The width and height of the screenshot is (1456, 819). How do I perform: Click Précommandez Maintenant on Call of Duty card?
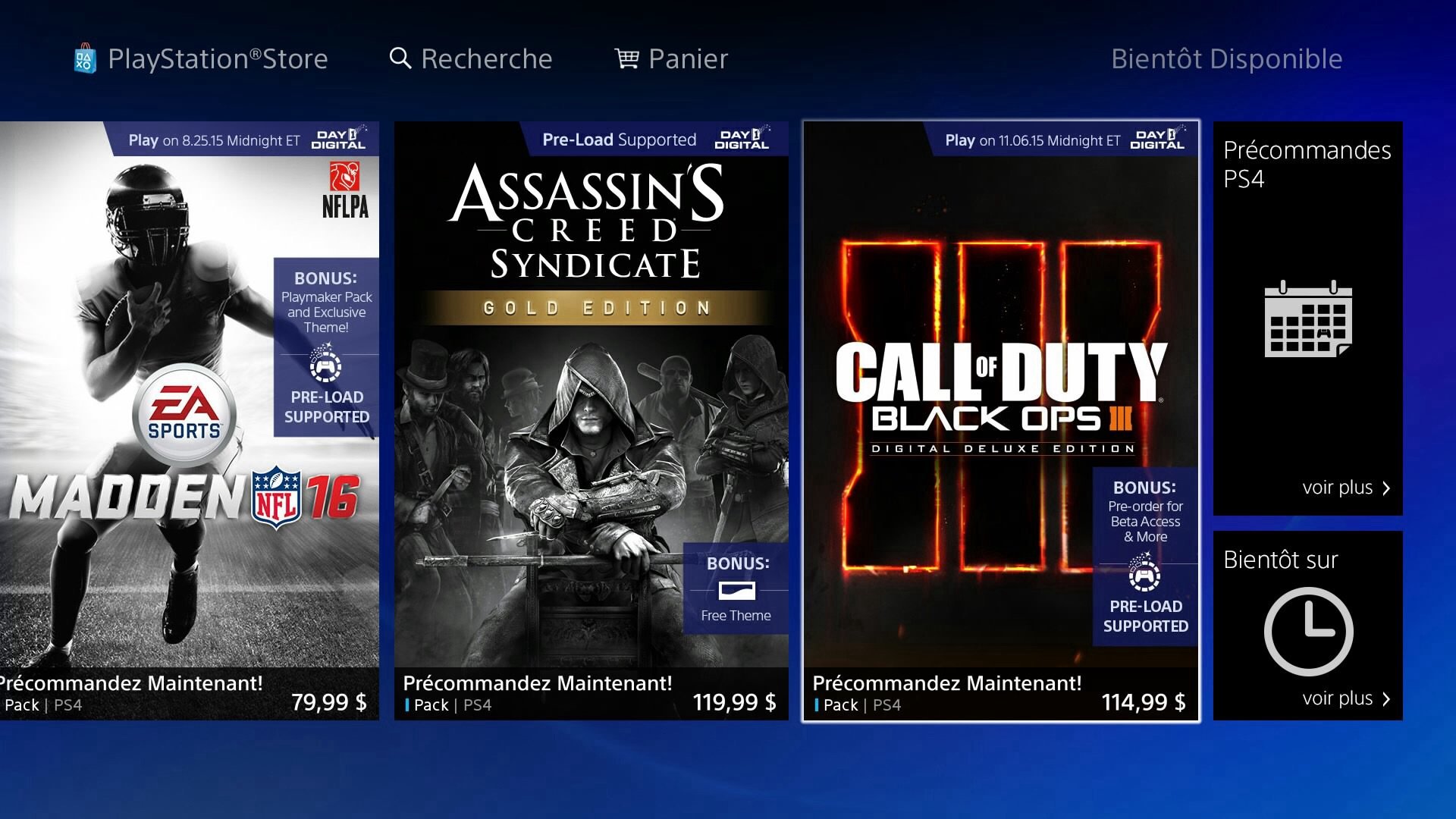pos(946,683)
